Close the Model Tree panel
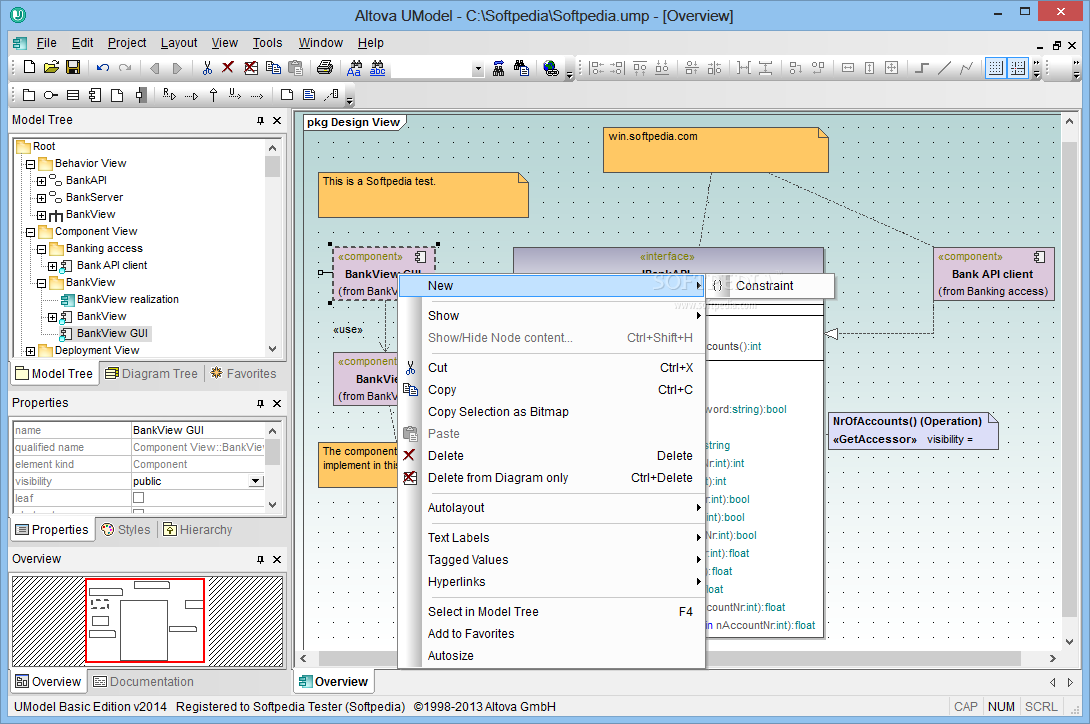The height and width of the screenshot is (724, 1090). coord(277,120)
